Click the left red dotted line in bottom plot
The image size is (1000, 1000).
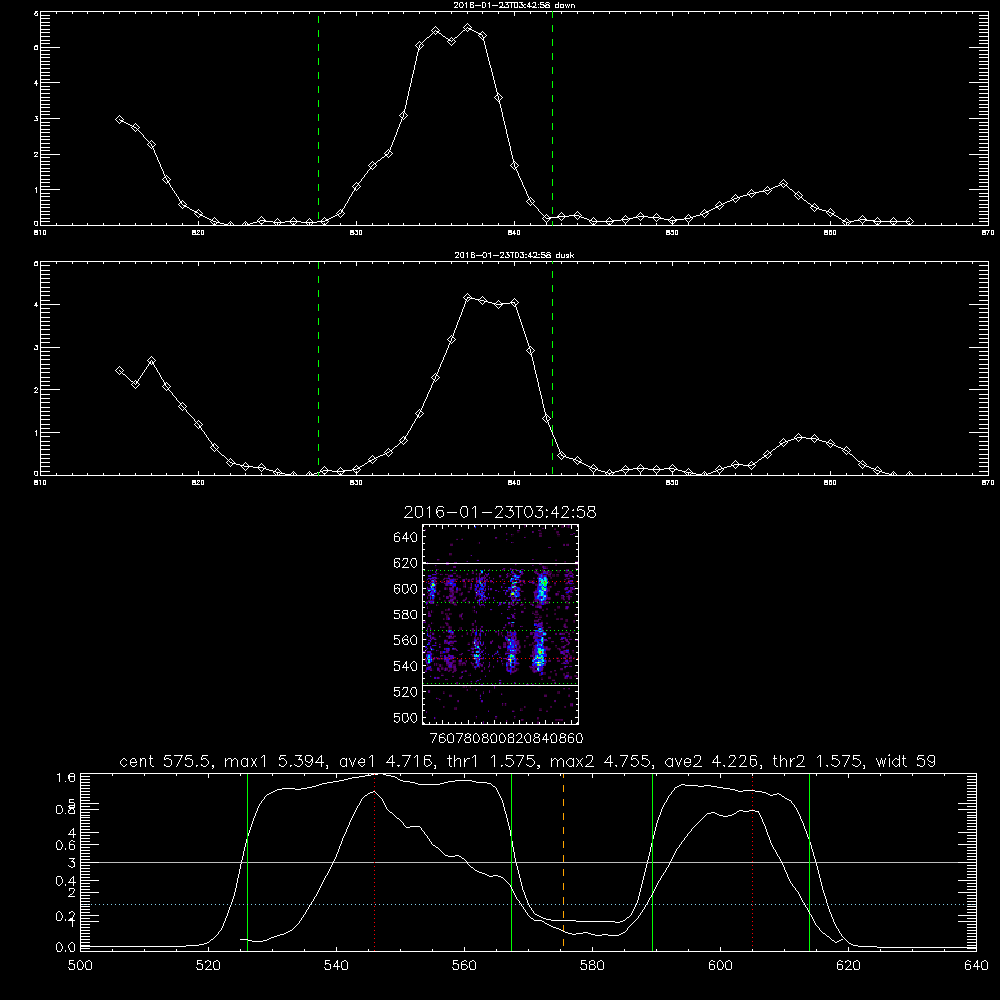pyautogui.click(x=374, y=861)
